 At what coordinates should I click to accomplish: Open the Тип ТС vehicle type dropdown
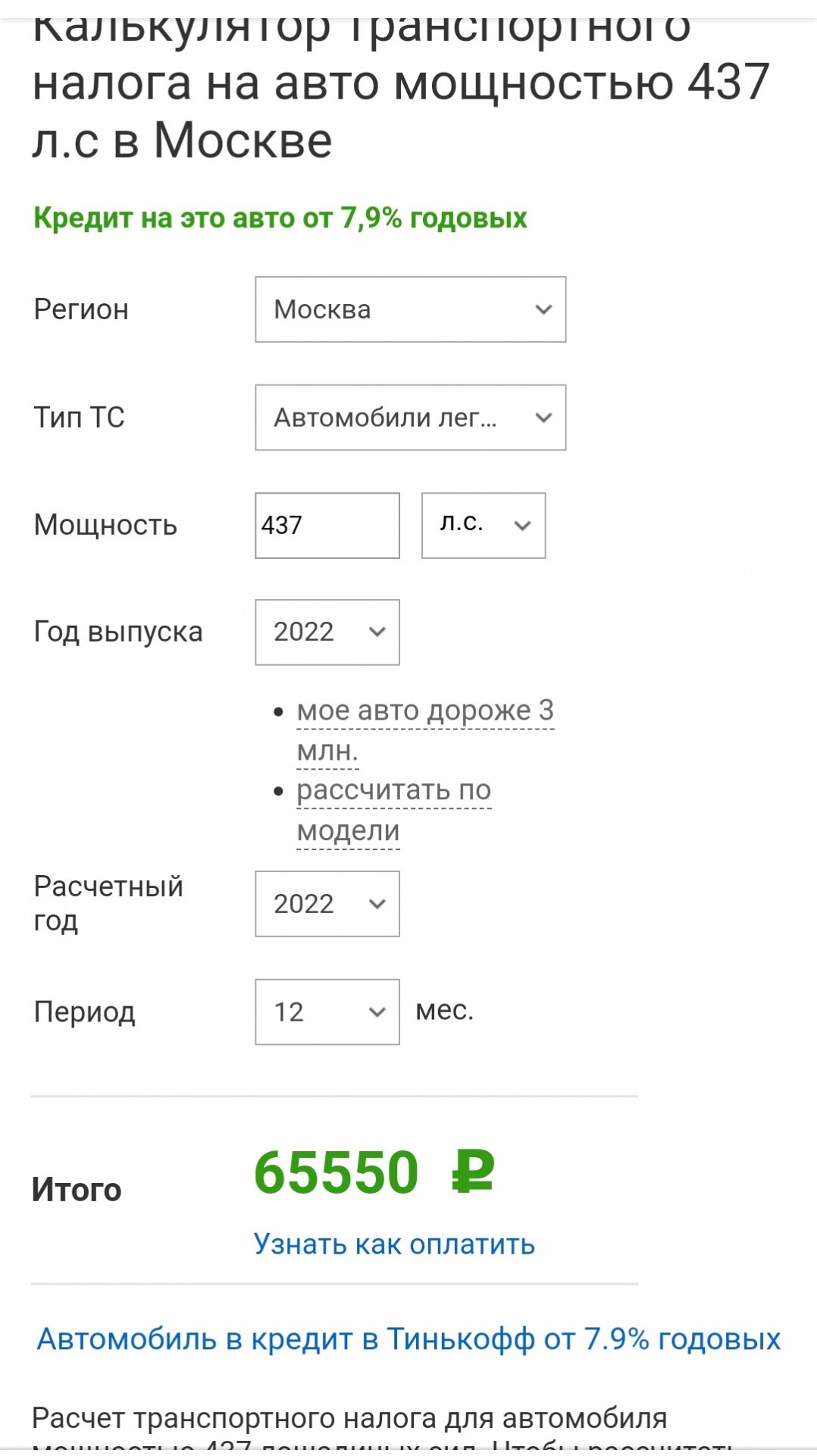pos(410,417)
